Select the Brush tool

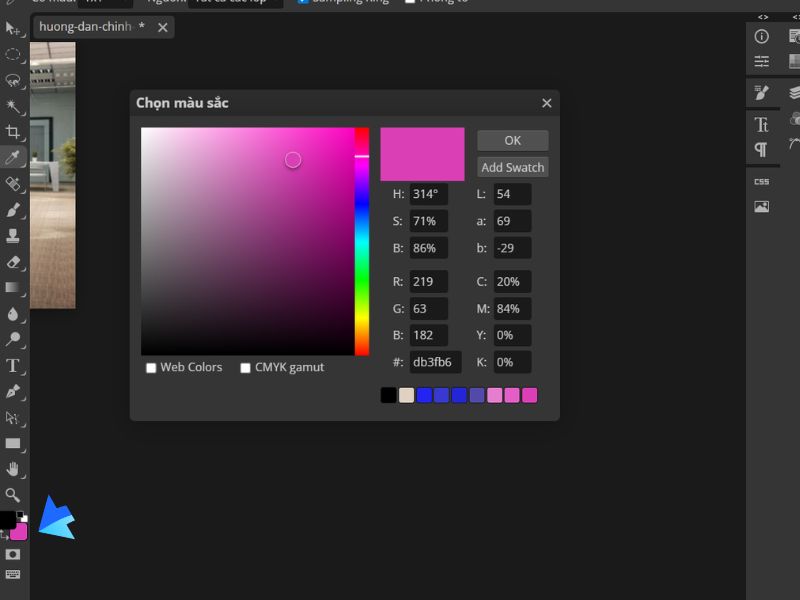pos(12,210)
